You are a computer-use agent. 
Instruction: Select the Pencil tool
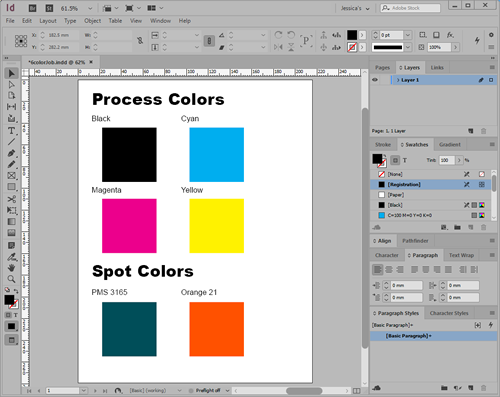(11, 164)
